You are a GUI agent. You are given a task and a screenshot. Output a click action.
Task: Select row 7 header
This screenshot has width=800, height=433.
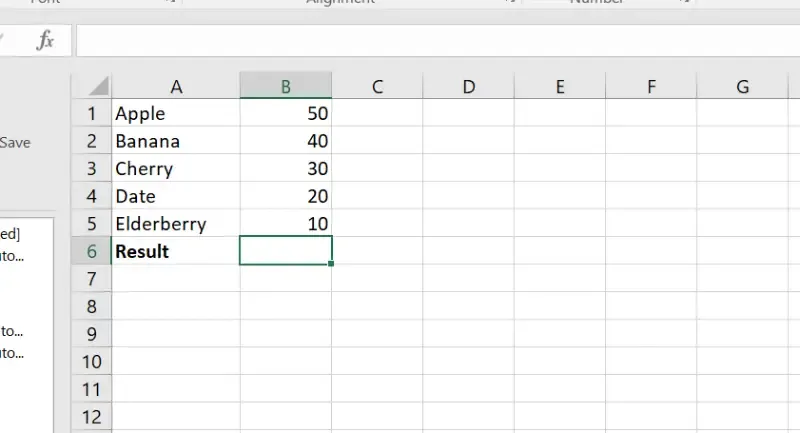click(91, 278)
